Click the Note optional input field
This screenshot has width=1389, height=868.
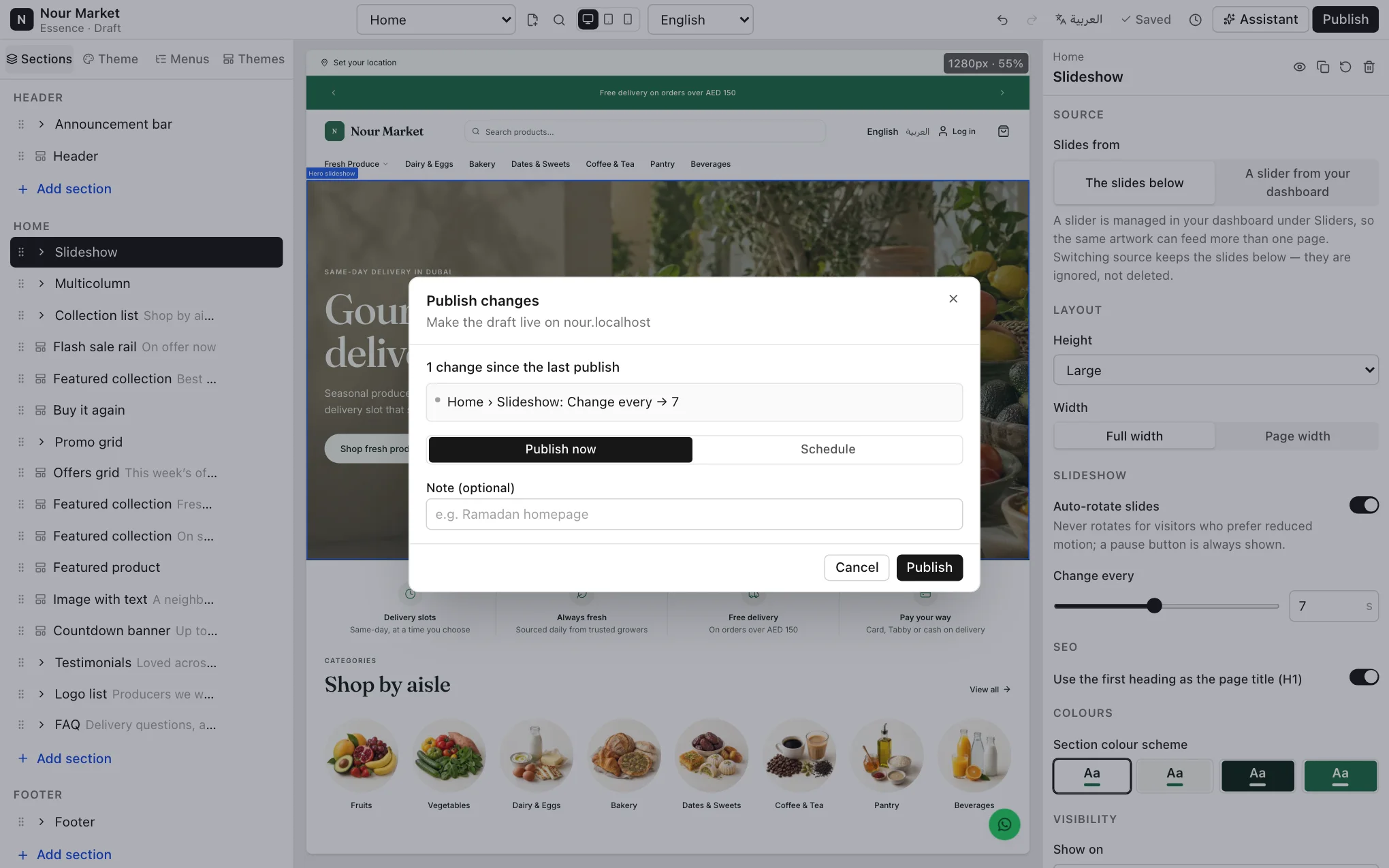point(694,514)
